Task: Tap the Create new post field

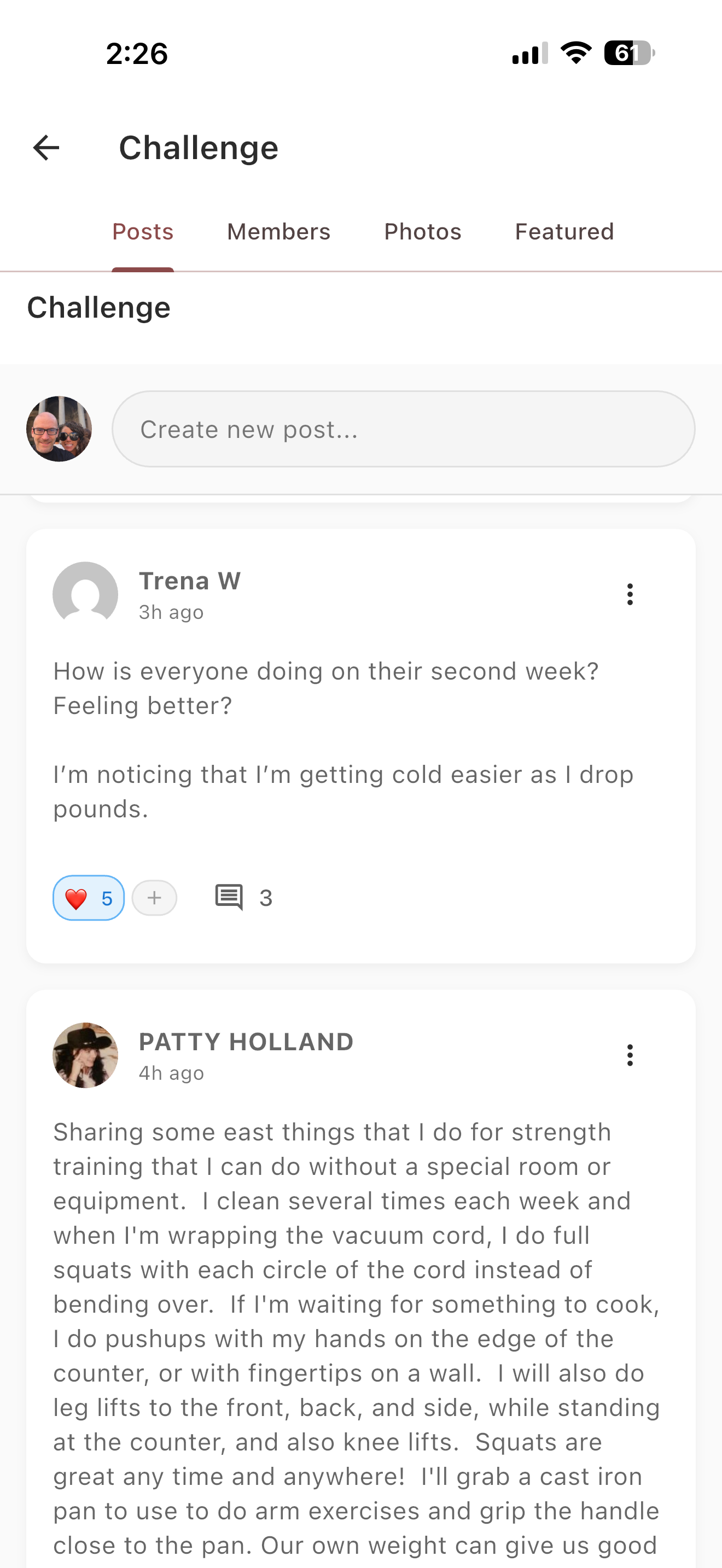Action: [403, 429]
